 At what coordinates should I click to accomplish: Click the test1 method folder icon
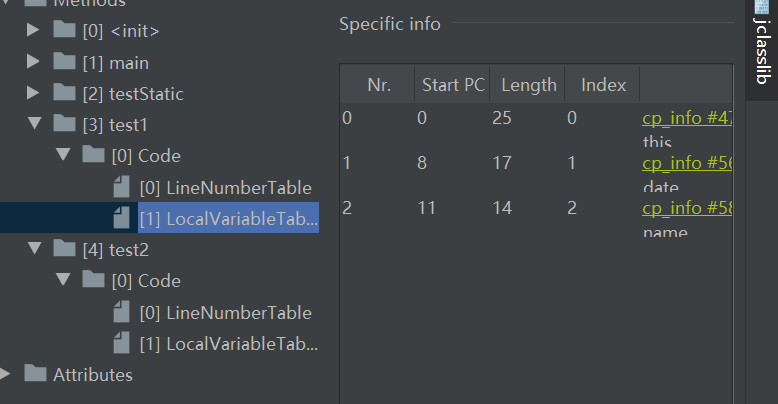point(64,124)
